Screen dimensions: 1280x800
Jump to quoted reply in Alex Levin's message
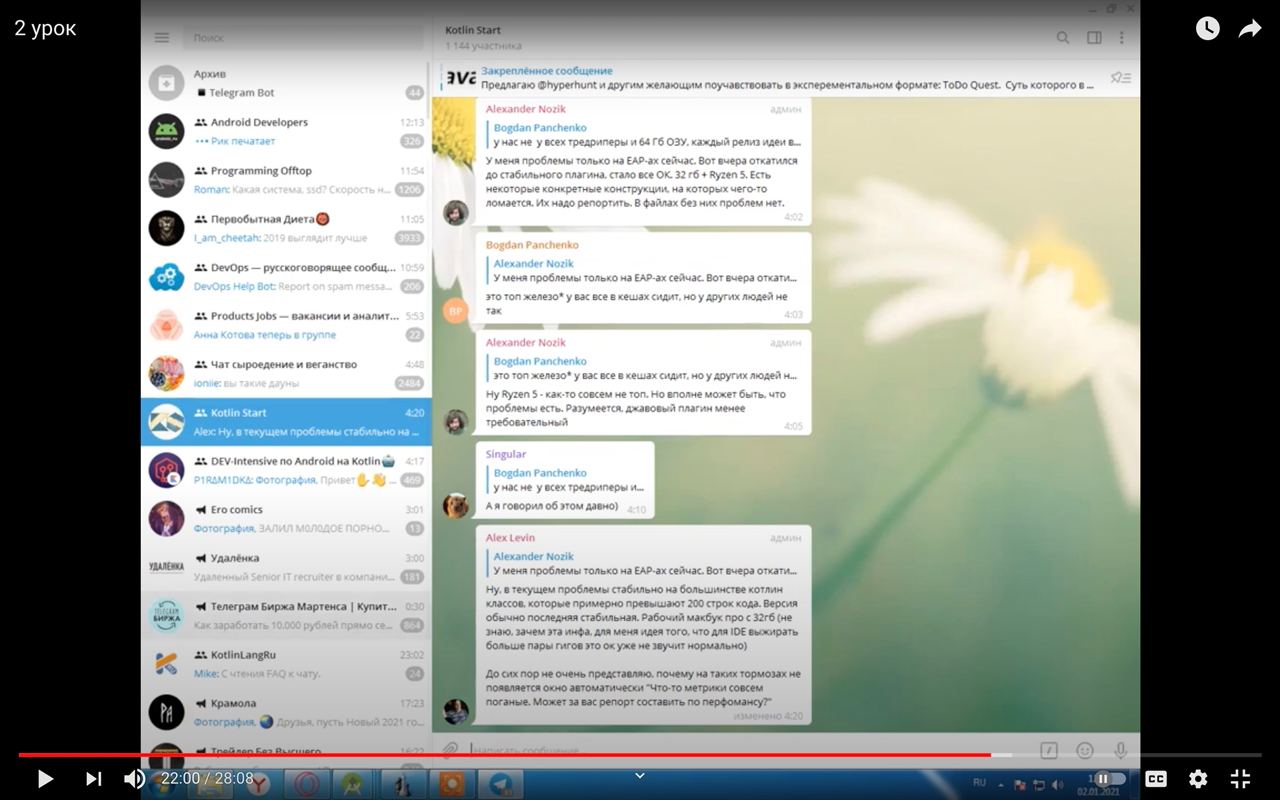click(644, 563)
